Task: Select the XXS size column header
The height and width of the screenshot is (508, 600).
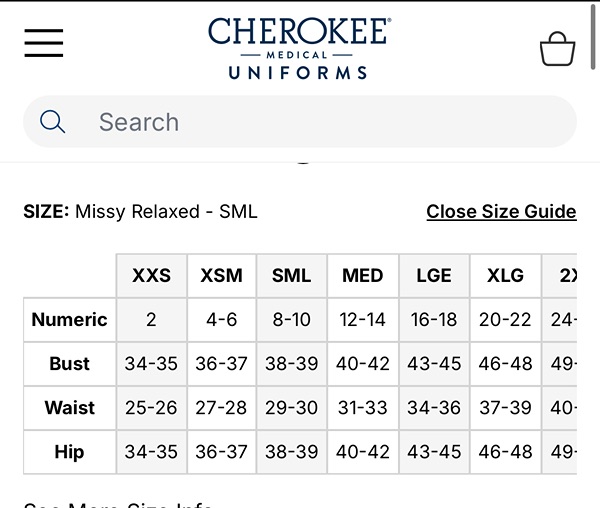Action: 151,276
